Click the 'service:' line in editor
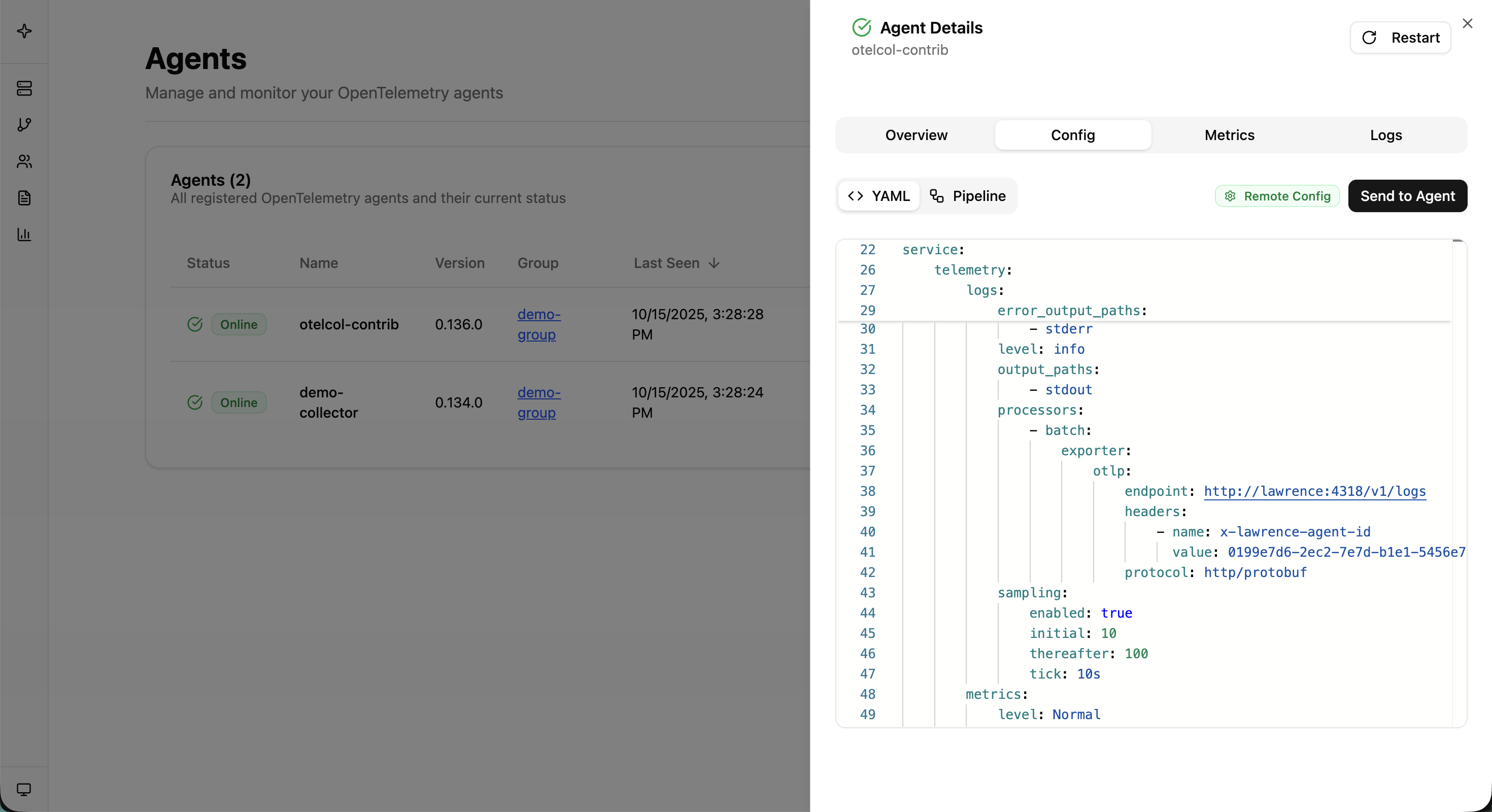1492x812 pixels. 933,250
